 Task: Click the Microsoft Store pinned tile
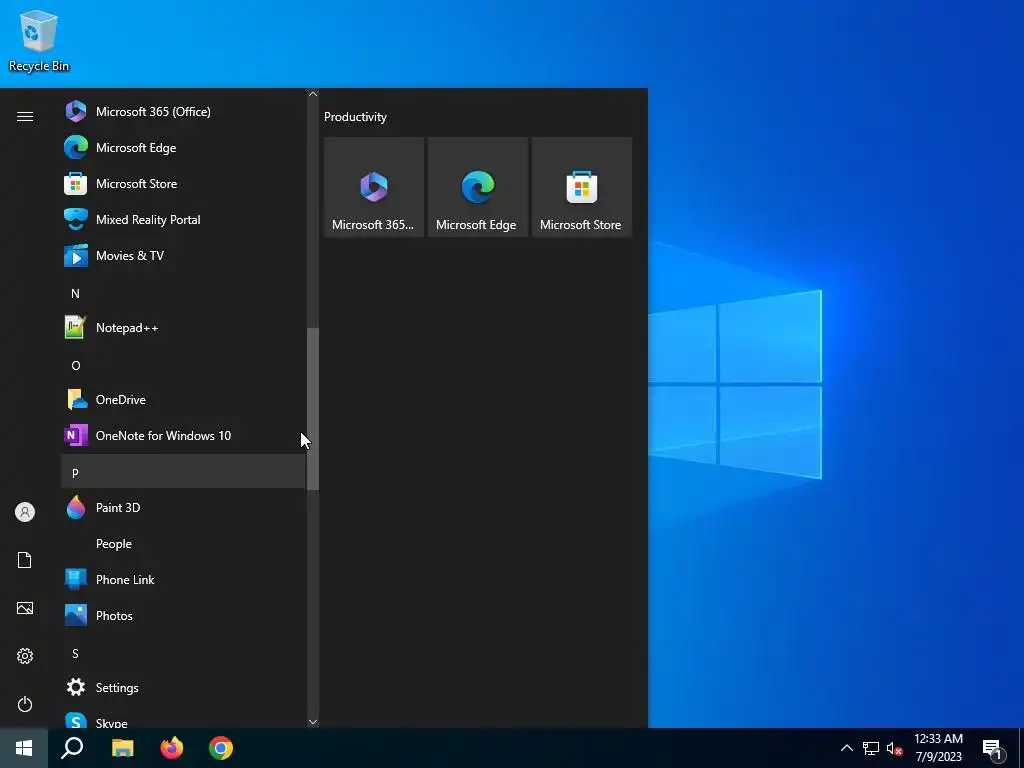[581, 187]
